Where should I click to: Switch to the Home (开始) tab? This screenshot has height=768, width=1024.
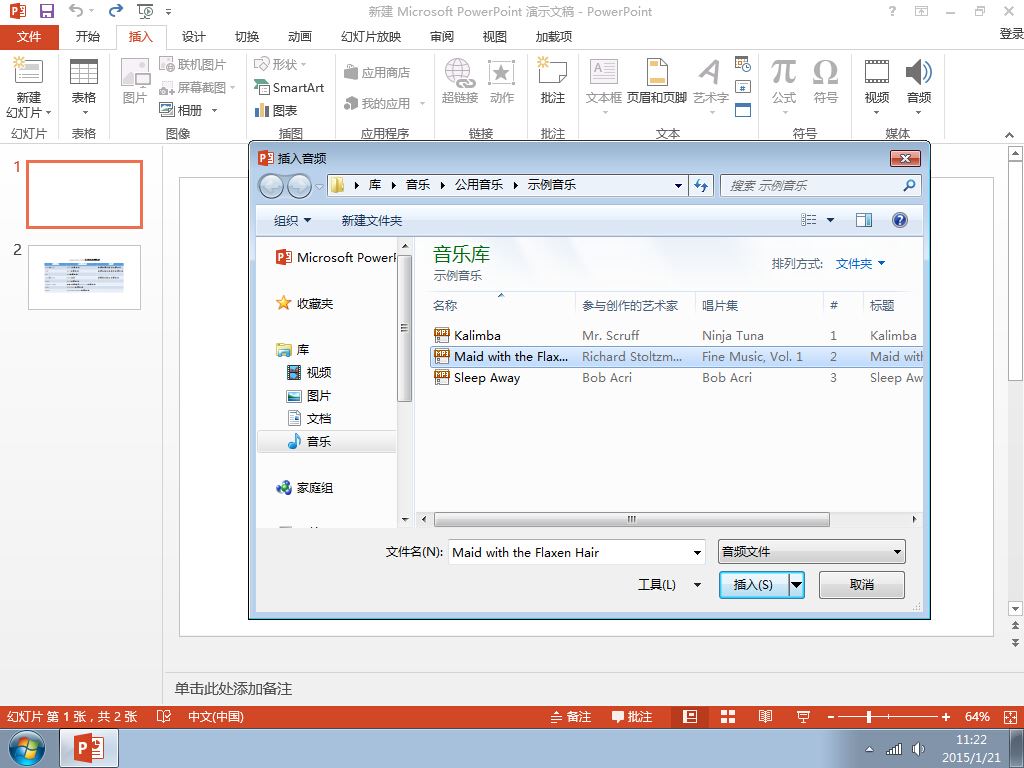[88, 37]
